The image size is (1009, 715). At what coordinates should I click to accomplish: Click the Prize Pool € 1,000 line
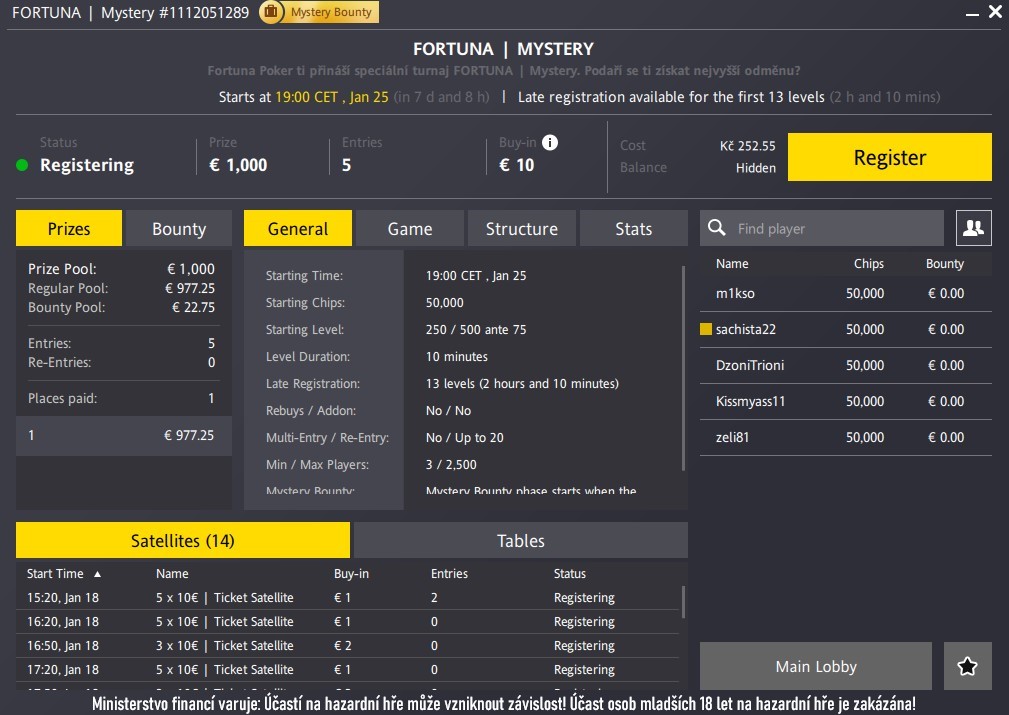pos(121,269)
